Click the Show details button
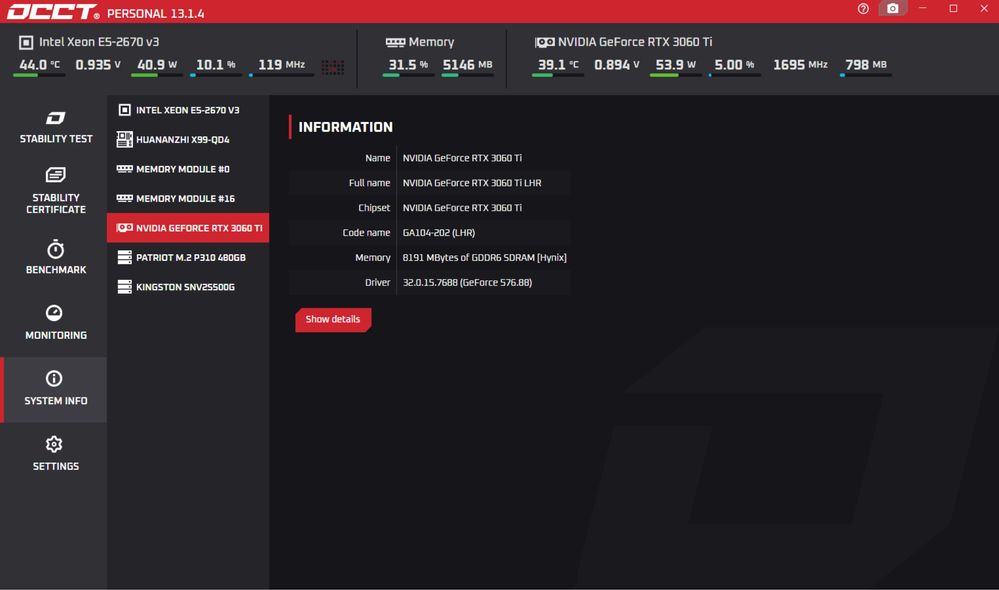The image size is (999, 590). tap(333, 320)
